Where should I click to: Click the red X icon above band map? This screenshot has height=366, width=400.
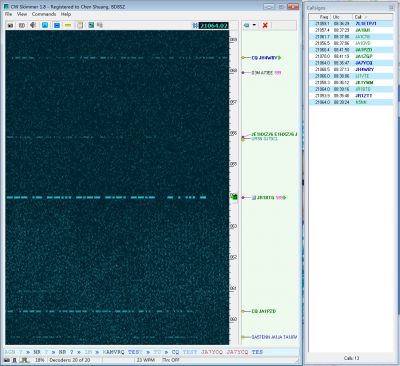265,25
